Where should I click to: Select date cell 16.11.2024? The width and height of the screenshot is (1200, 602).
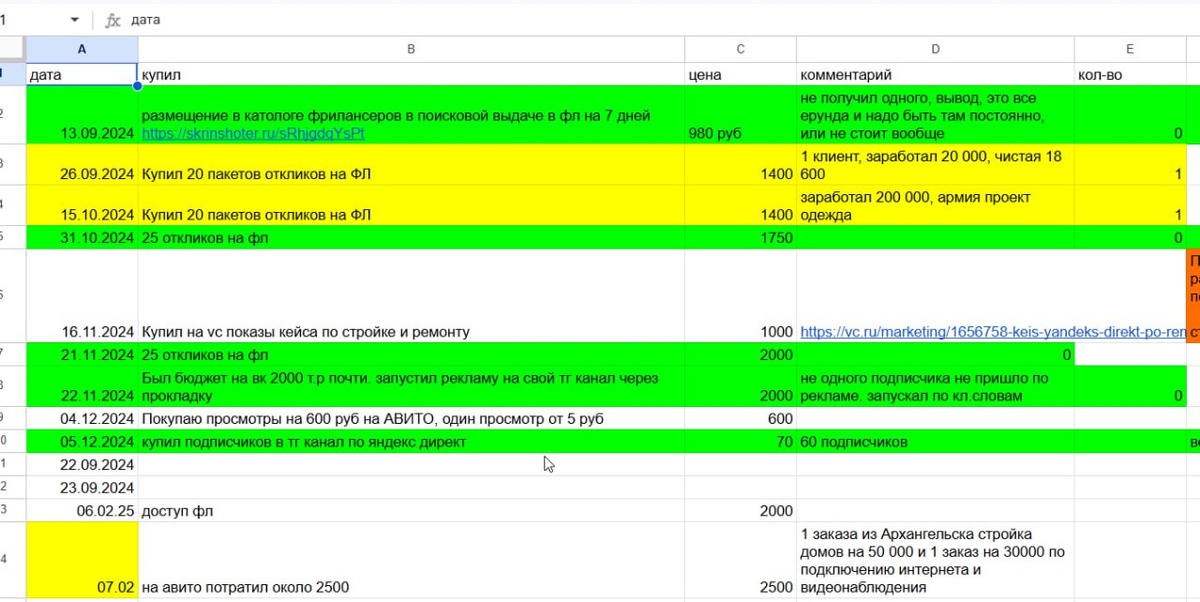(82, 296)
